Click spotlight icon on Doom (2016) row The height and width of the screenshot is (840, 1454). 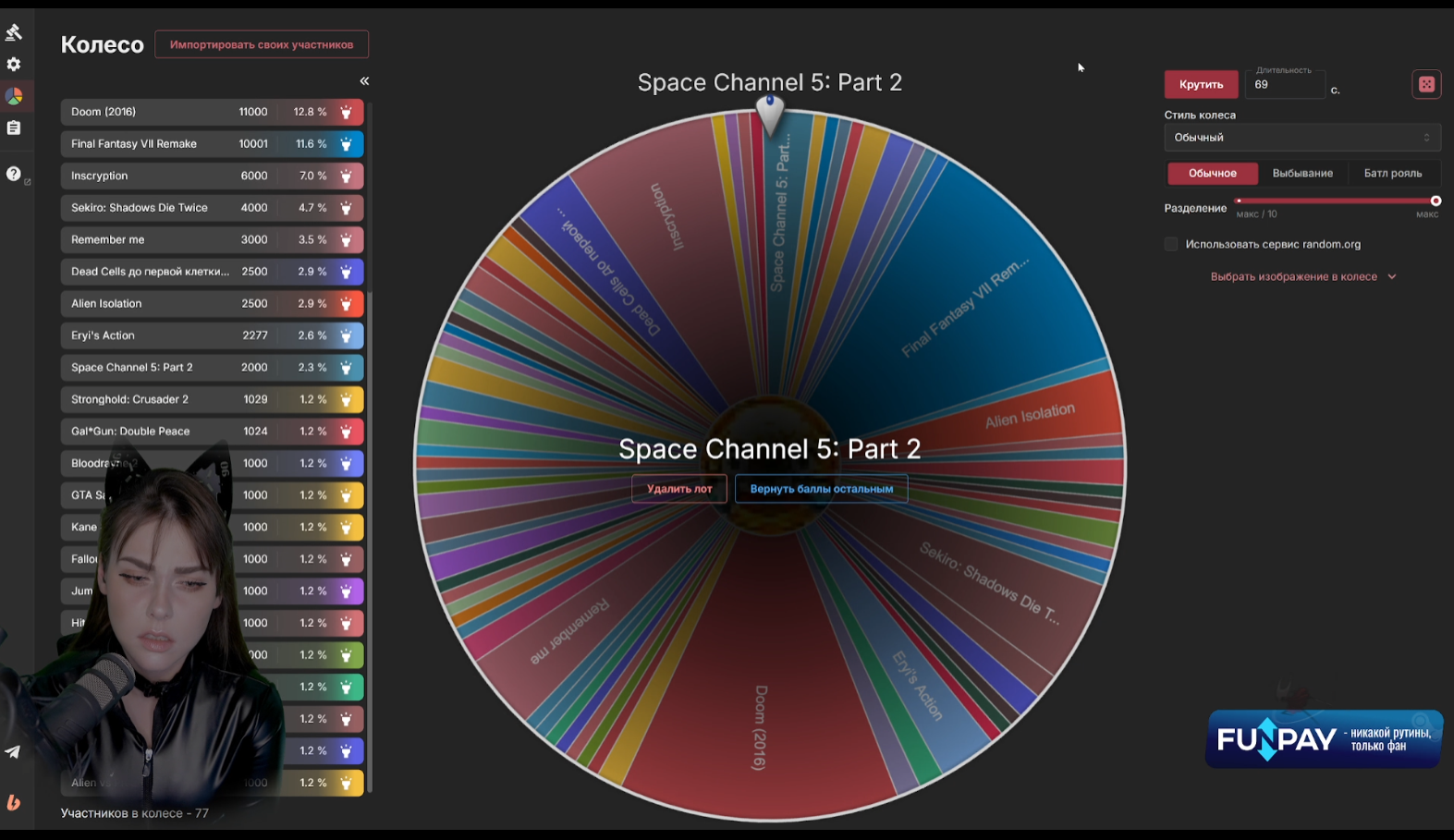tap(346, 112)
